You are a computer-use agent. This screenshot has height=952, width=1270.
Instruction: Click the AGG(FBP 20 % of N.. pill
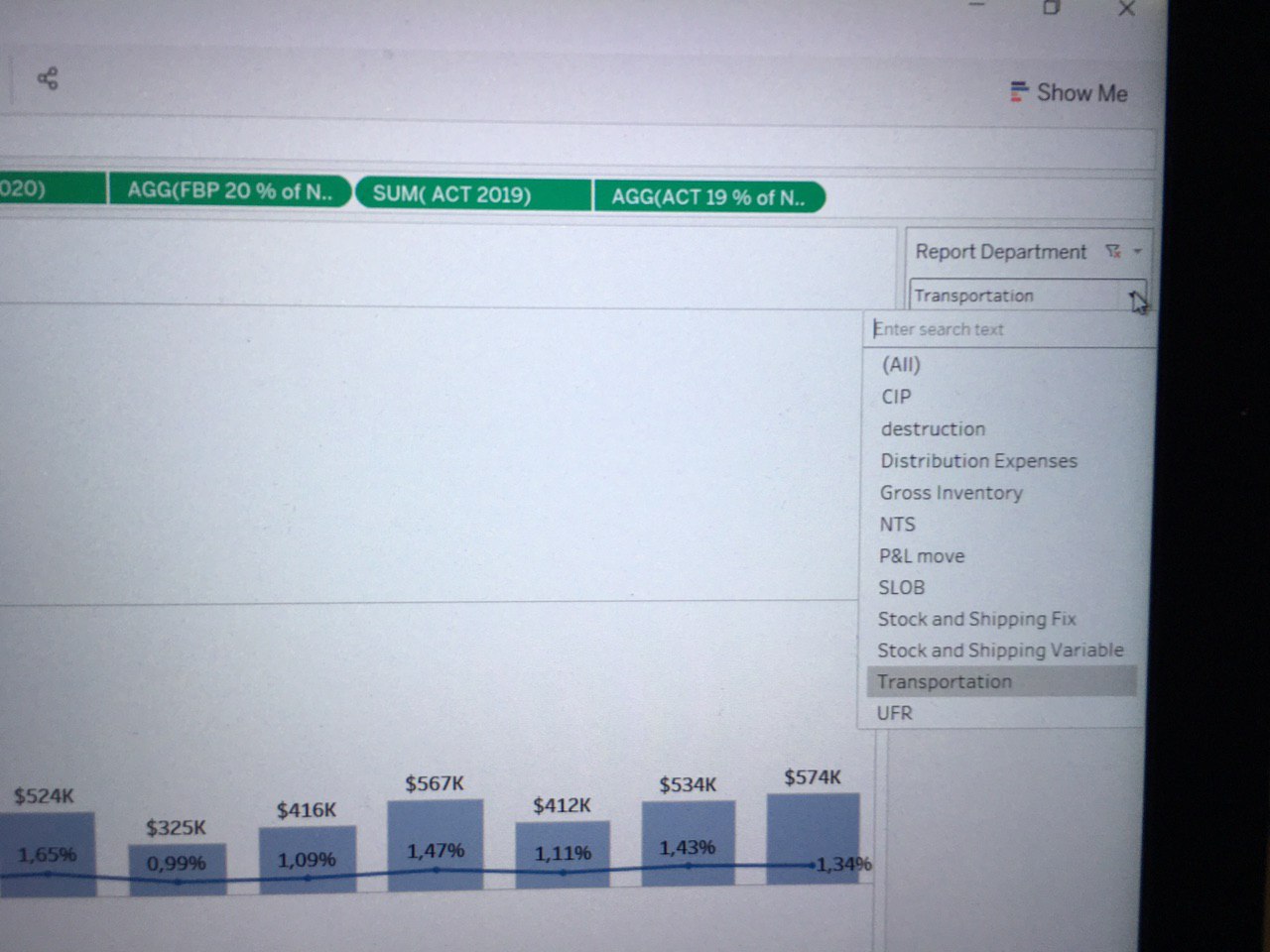[229, 190]
